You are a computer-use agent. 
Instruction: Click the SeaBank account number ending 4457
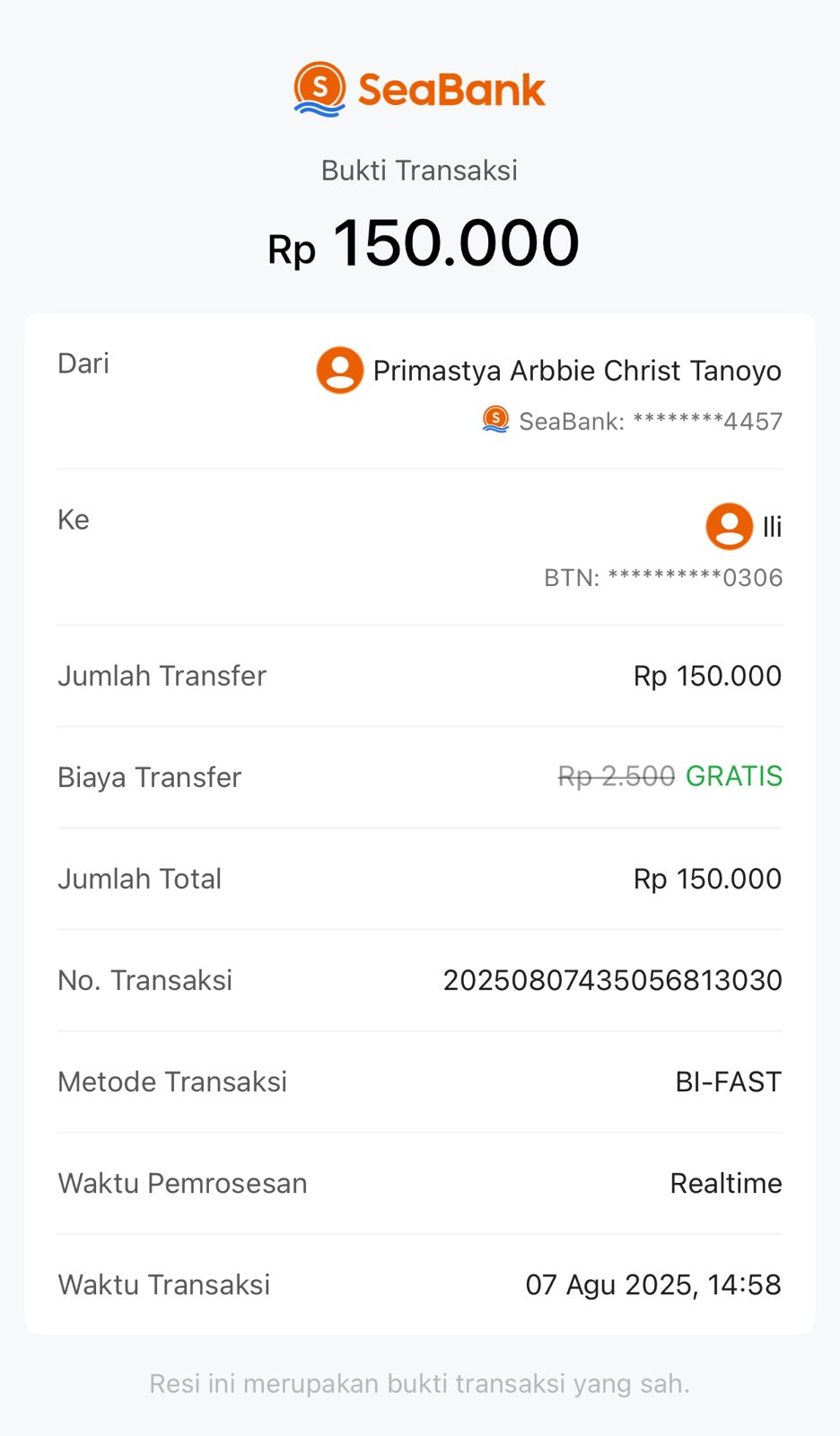click(651, 421)
